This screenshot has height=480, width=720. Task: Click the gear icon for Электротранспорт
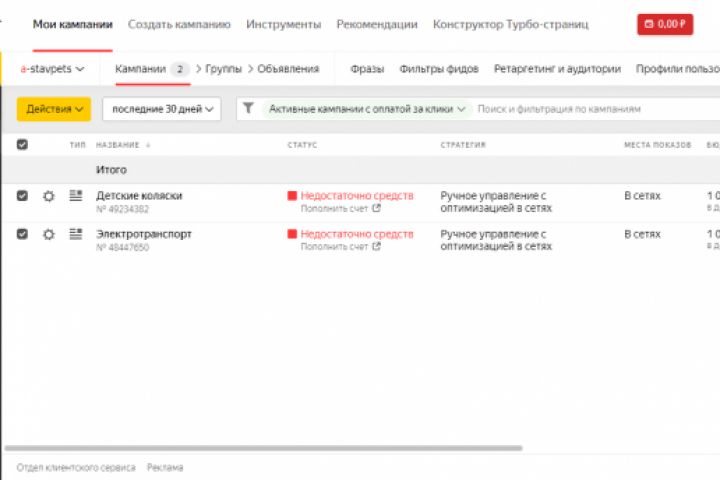[48, 234]
